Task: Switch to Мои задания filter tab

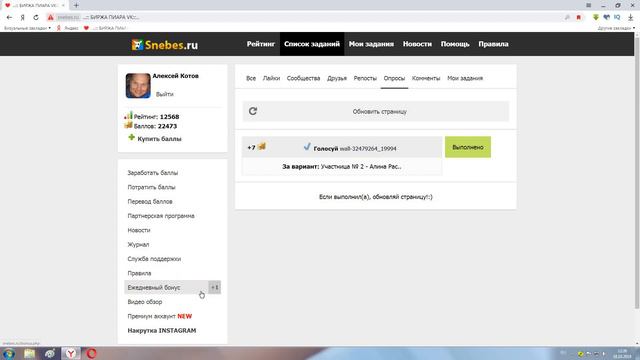Action: [x=465, y=78]
